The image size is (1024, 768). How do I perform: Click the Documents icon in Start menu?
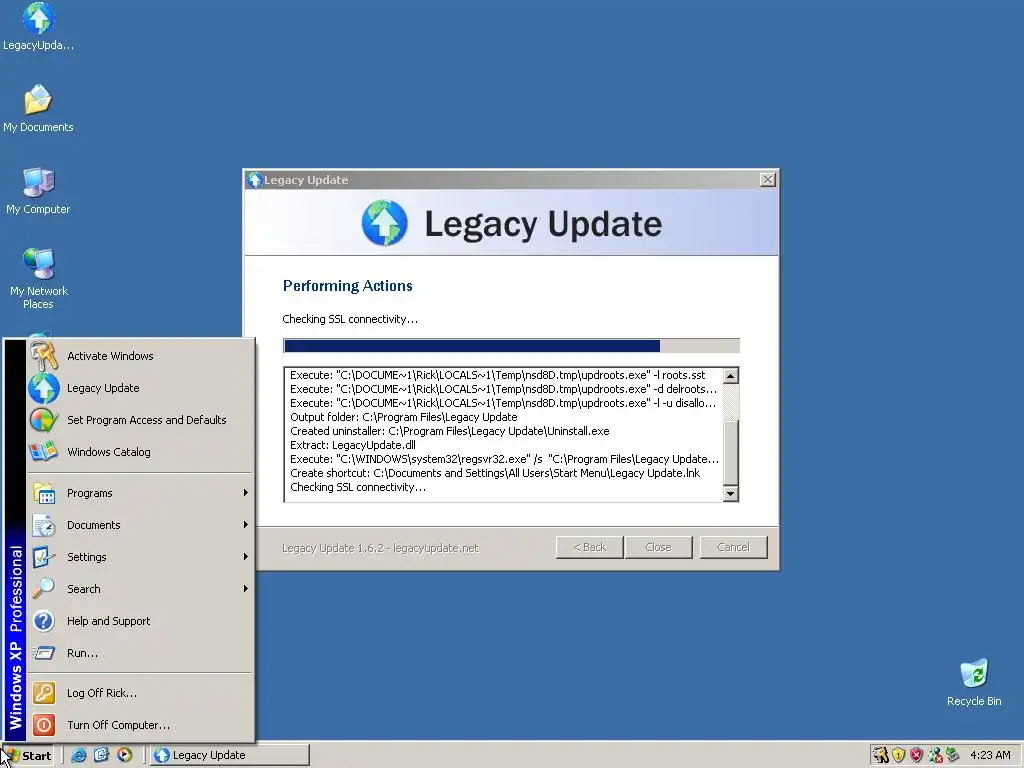(x=44, y=525)
